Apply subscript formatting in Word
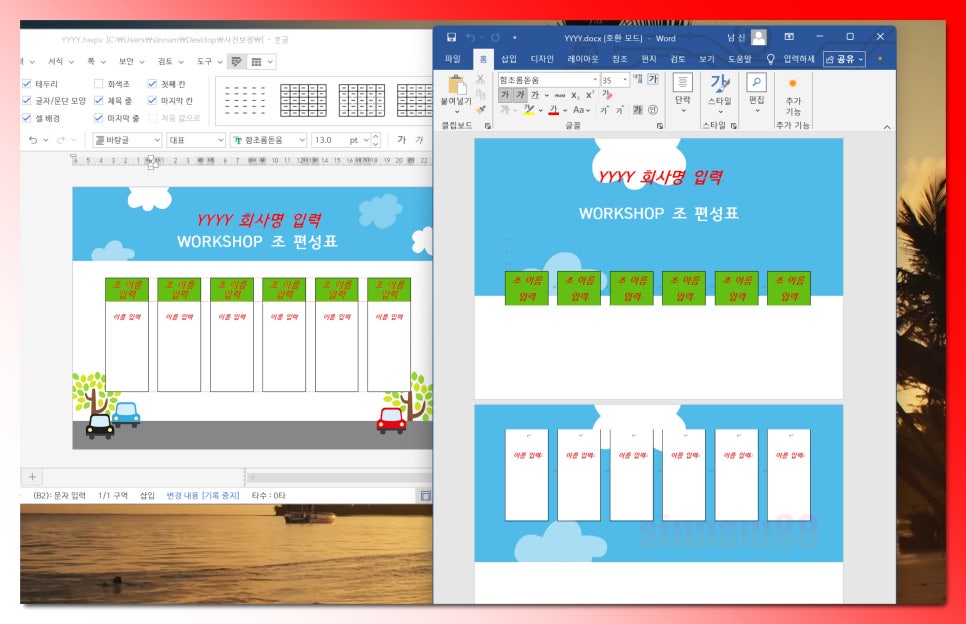Screen dimensions: 966x624 point(575,95)
